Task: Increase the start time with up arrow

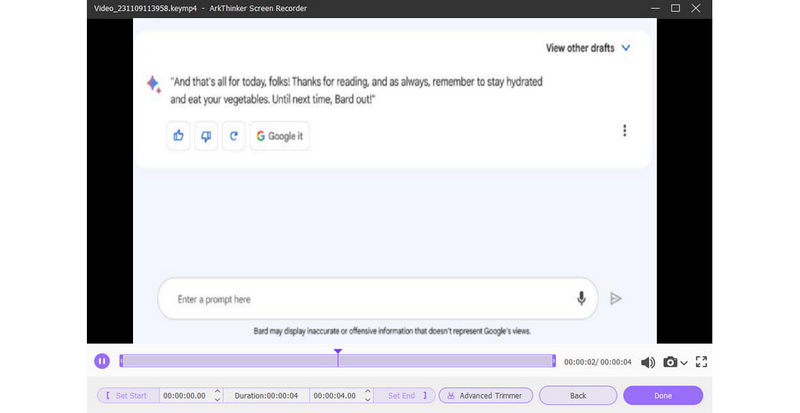Action: 217,392
